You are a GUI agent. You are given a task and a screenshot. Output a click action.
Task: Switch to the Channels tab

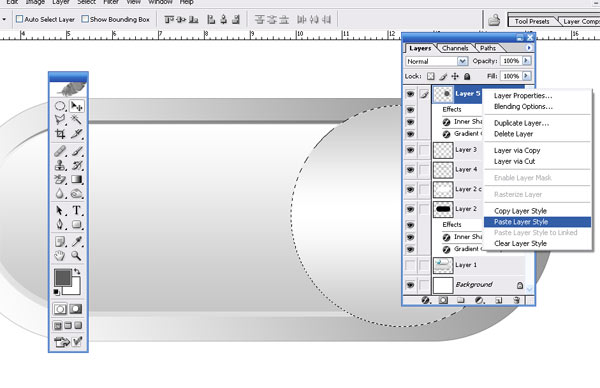(x=455, y=48)
